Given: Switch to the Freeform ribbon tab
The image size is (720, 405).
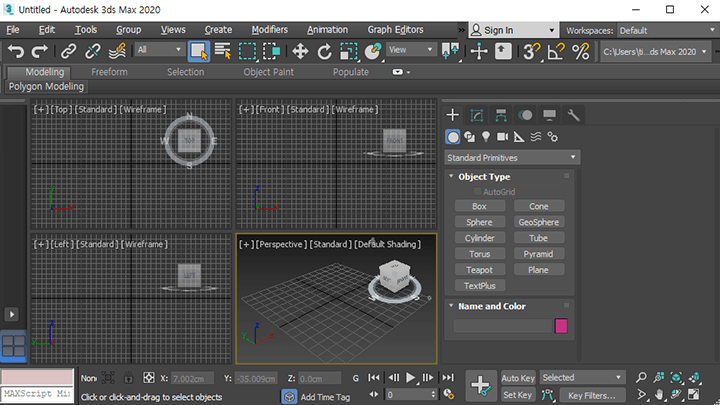Looking at the screenshot, I should 109,72.
